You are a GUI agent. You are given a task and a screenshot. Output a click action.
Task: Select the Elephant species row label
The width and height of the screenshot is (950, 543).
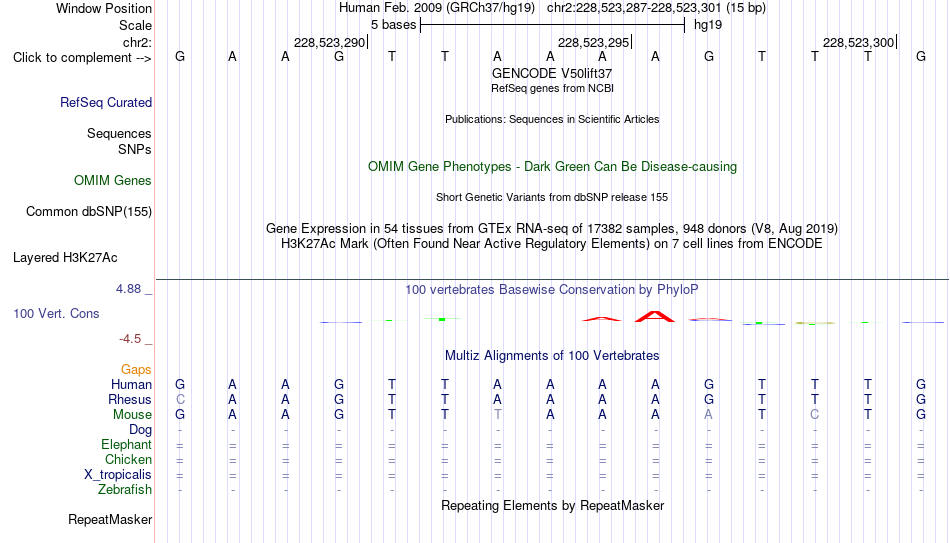click(126, 445)
